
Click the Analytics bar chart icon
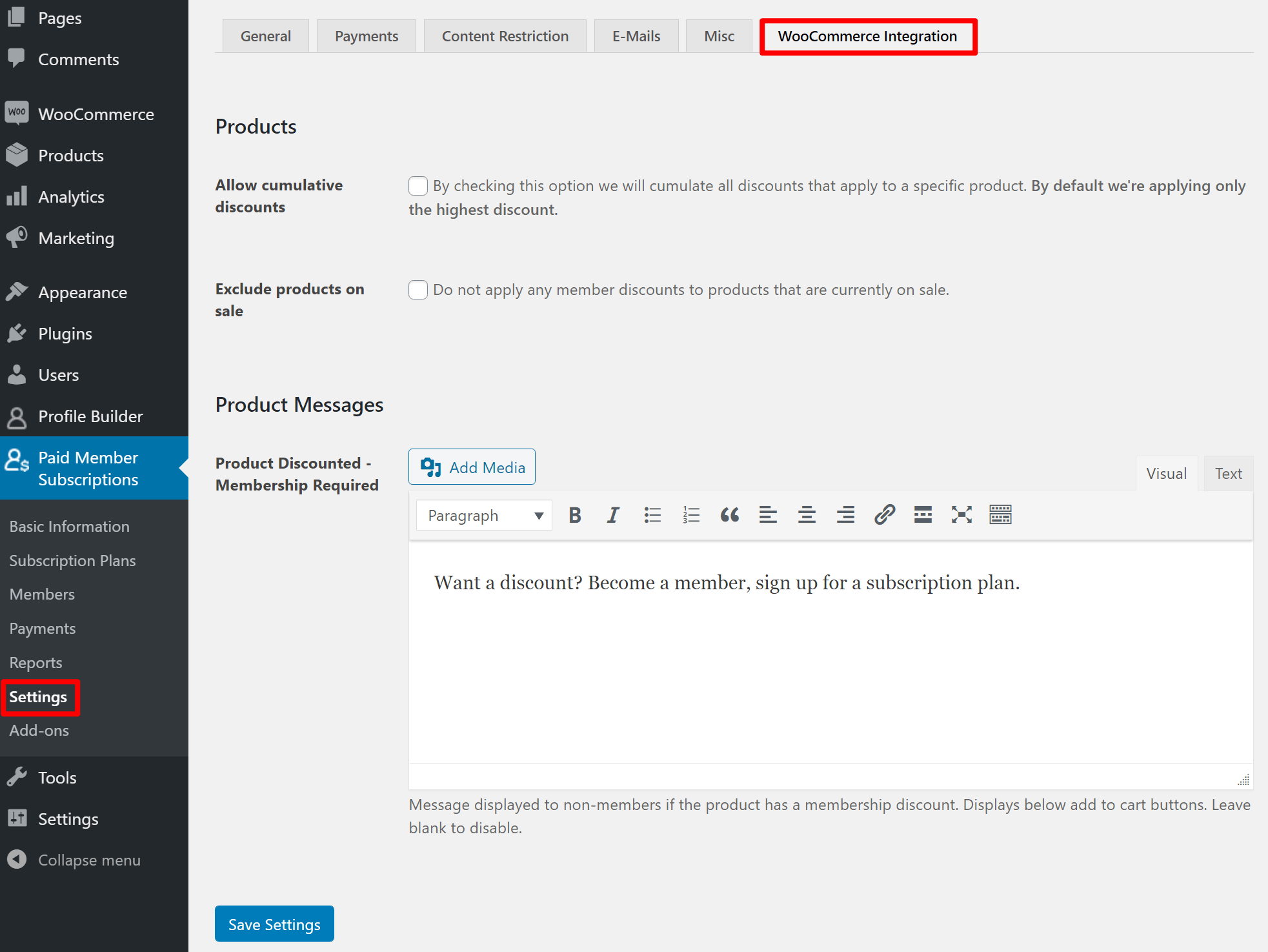click(x=17, y=196)
